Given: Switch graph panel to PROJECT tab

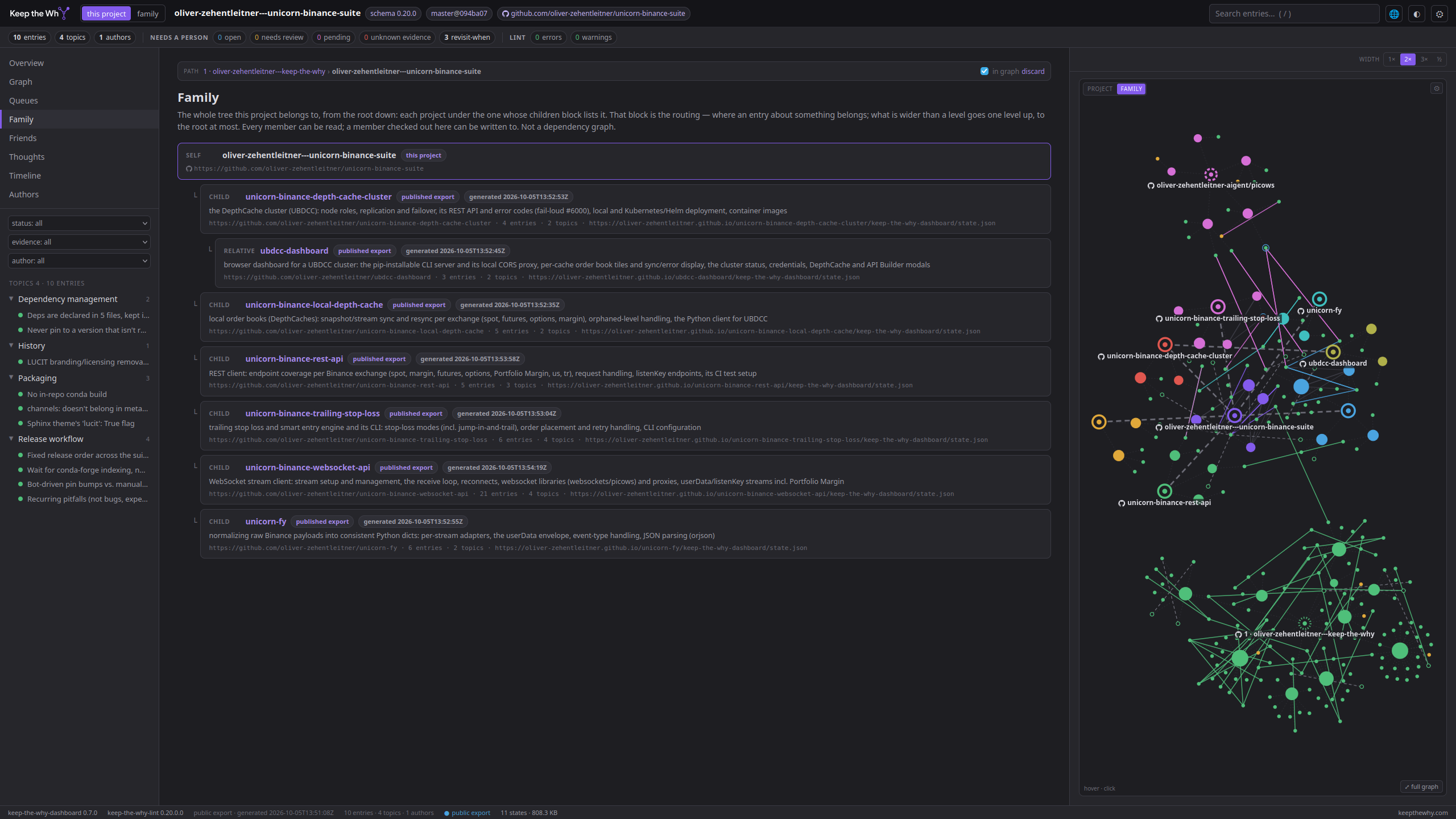Looking at the screenshot, I should pos(1099,89).
